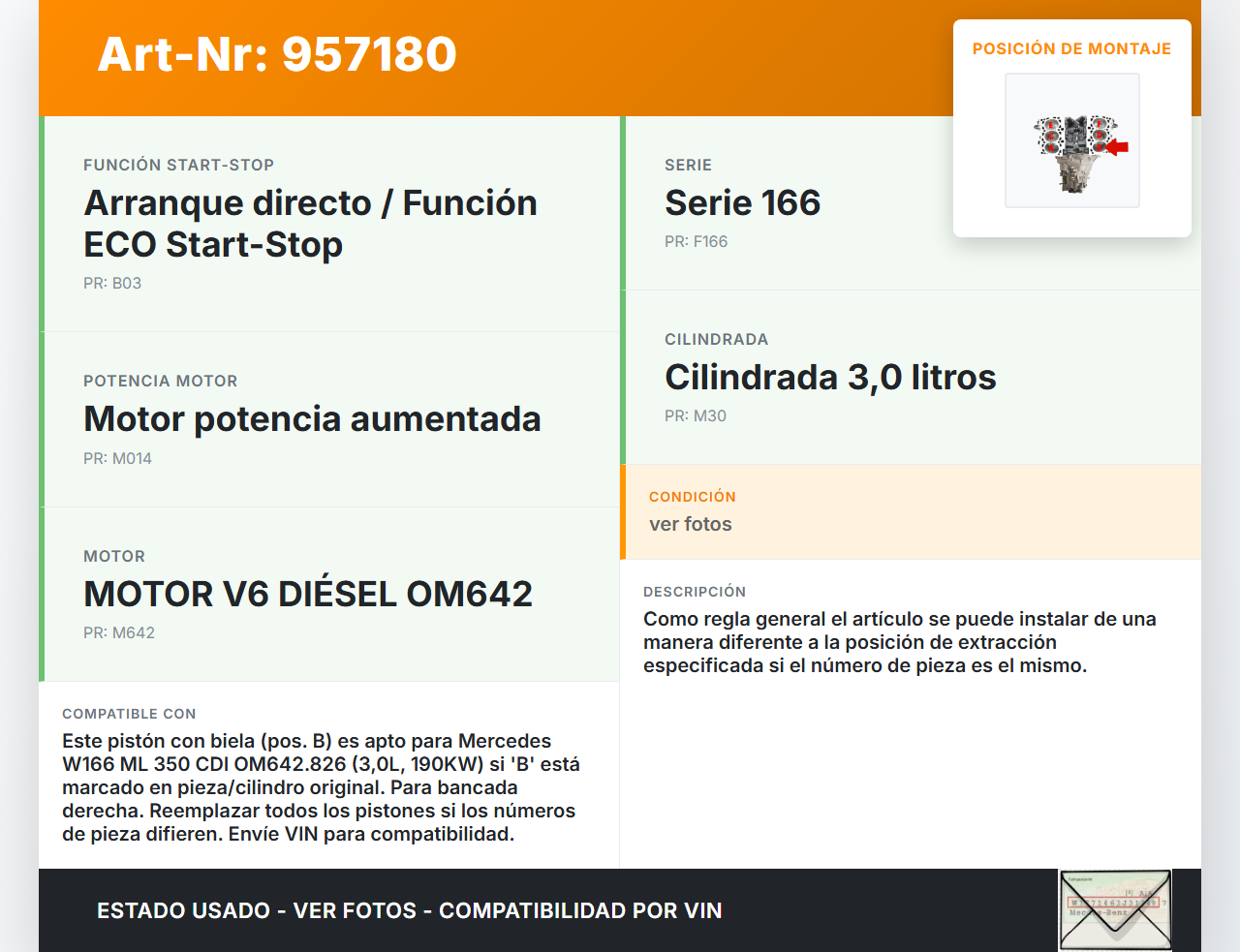
Task: Select the POSICIÓN DE MONTAJE label
Action: coord(1071,49)
